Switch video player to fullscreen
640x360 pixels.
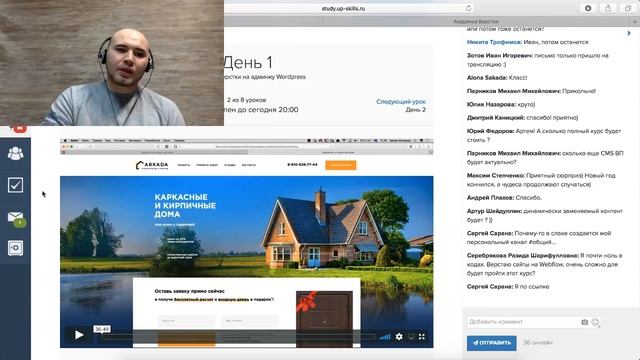tap(422, 336)
